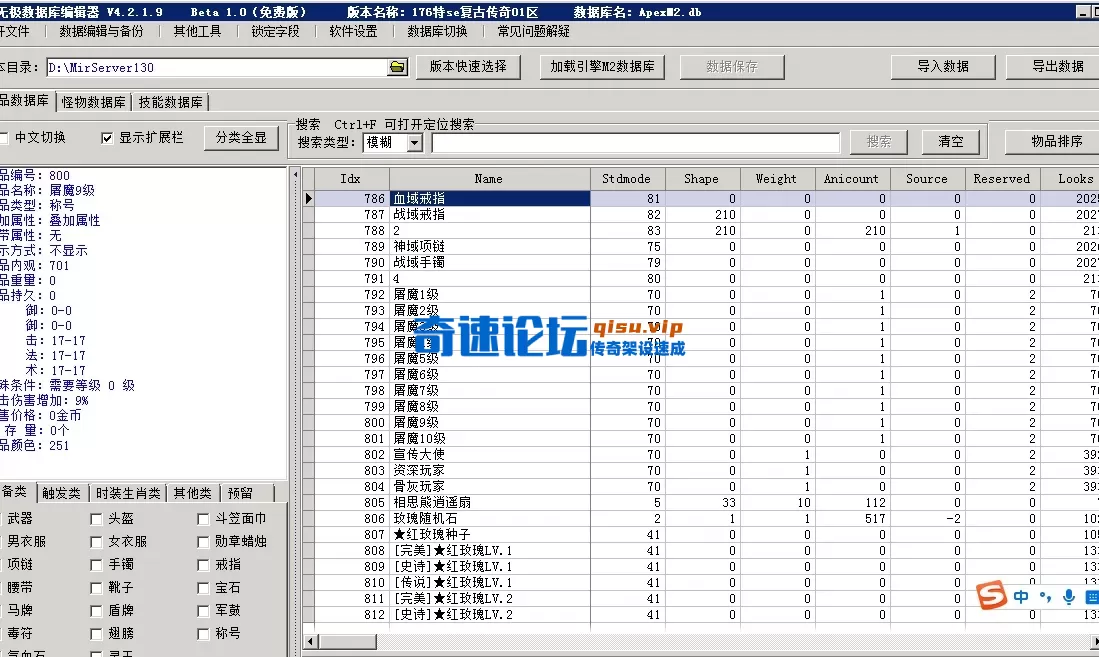Check the 手镯 category checkbox

click(96, 565)
